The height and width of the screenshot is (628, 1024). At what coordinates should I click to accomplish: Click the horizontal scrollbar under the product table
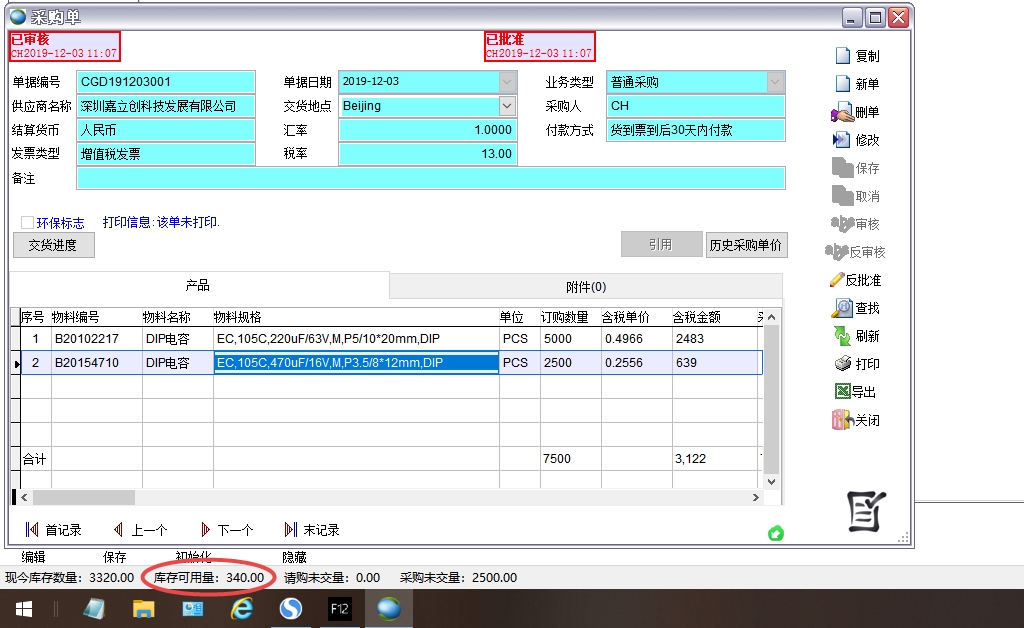point(390,497)
